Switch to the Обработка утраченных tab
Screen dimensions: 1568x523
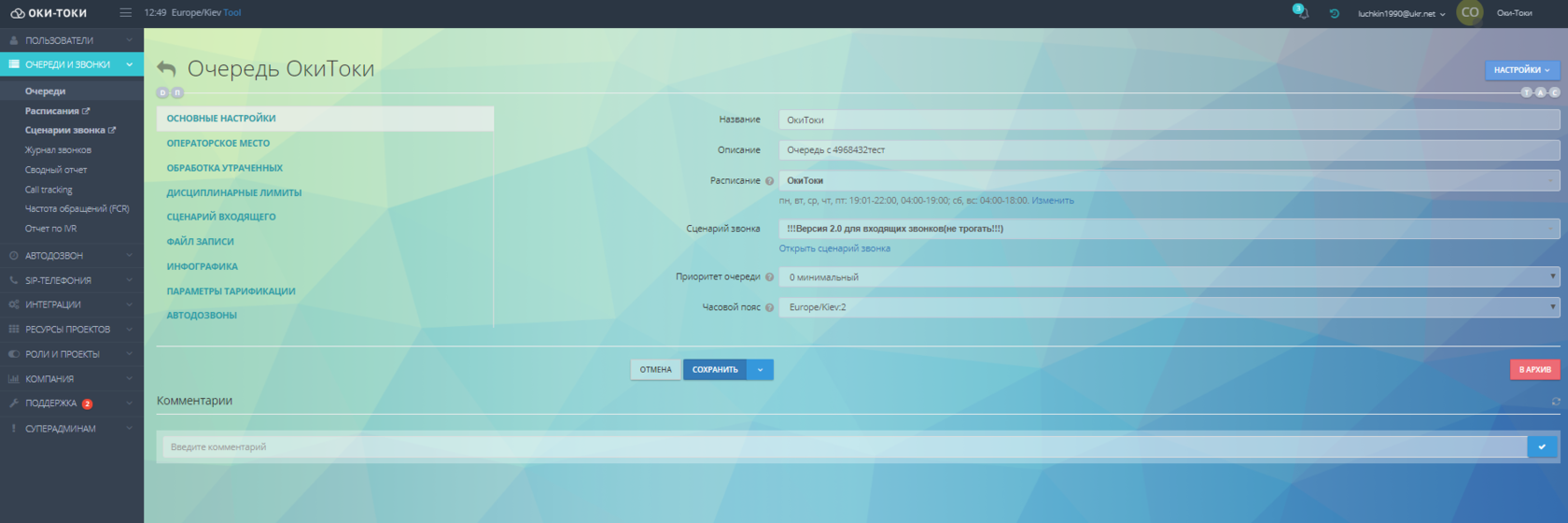point(225,168)
